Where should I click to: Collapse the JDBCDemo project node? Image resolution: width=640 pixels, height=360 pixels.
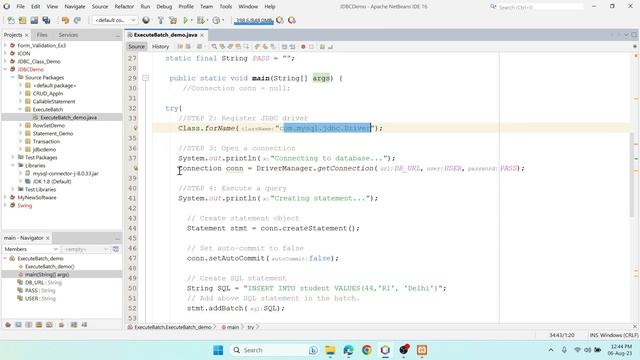5,69
